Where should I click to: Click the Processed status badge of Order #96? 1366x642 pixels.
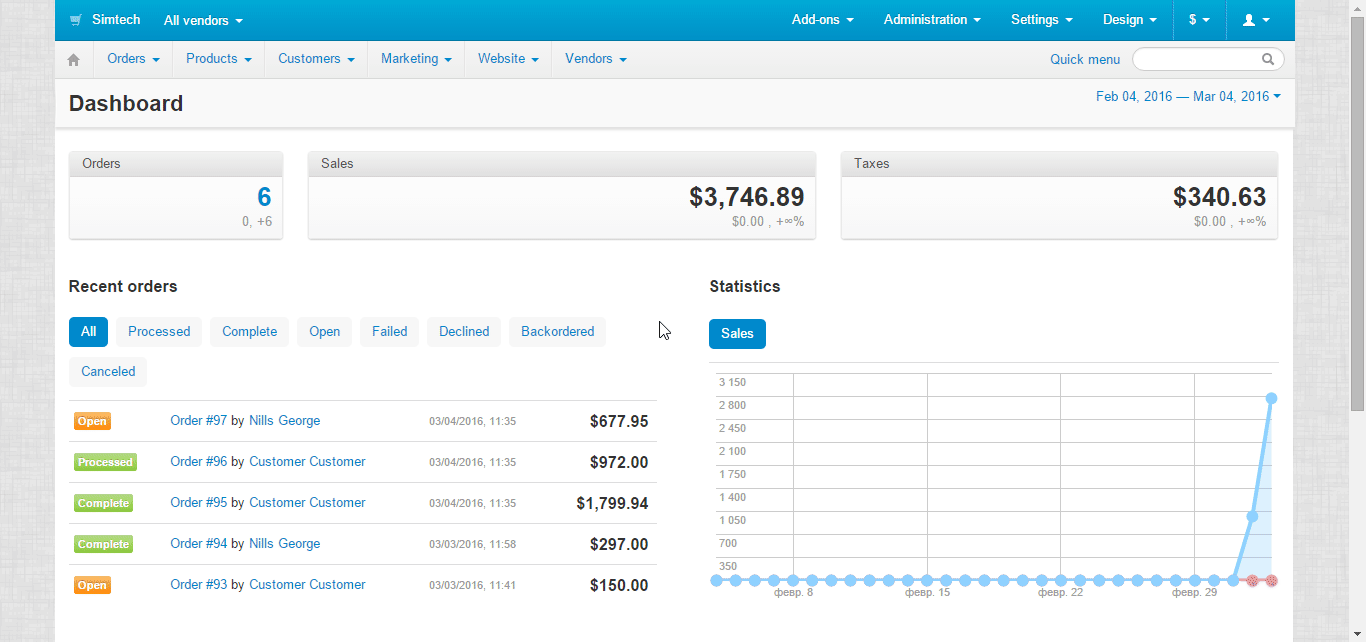(105, 462)
